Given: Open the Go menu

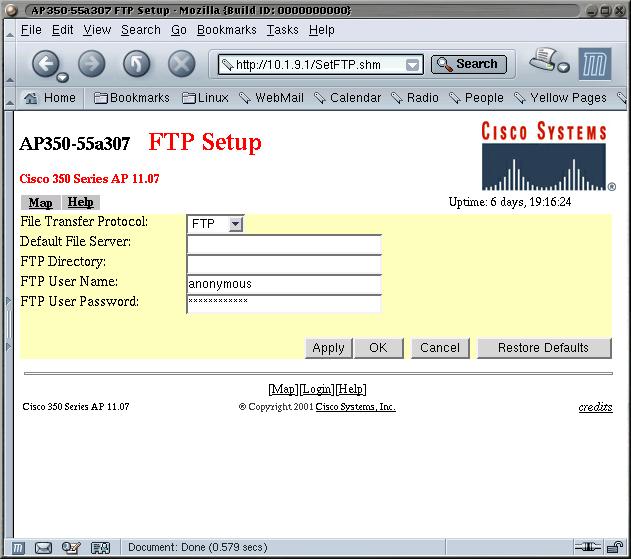Looking at the screenshot, I should [x=179, y=30].
